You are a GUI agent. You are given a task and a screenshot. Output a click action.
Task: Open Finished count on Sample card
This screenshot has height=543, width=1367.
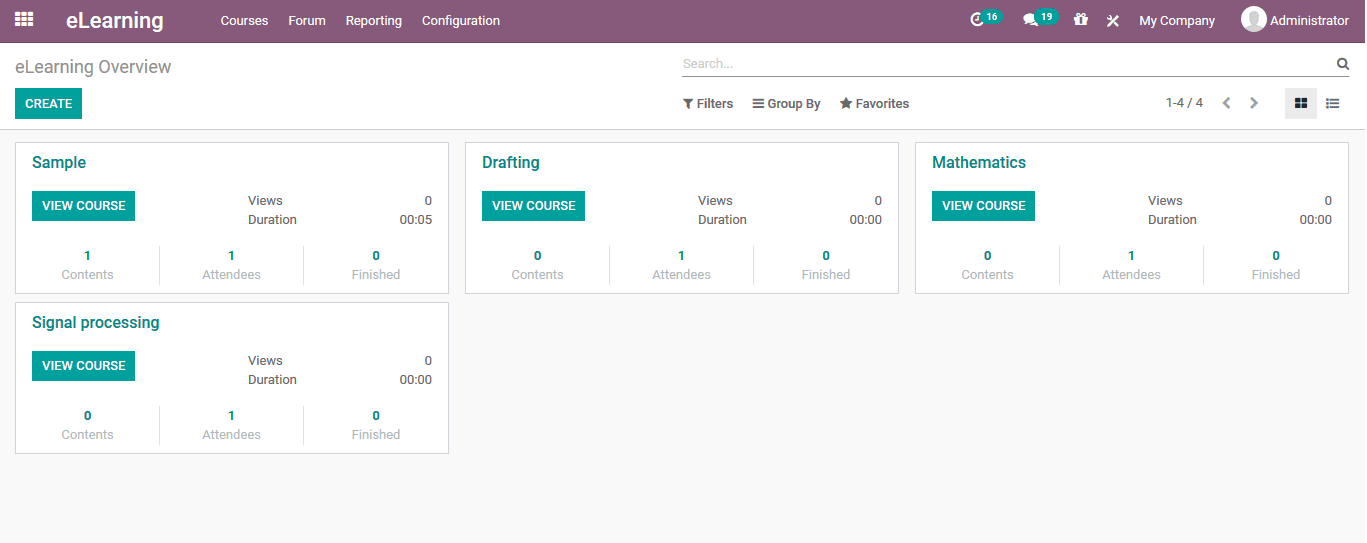click(x=376, y=265)
